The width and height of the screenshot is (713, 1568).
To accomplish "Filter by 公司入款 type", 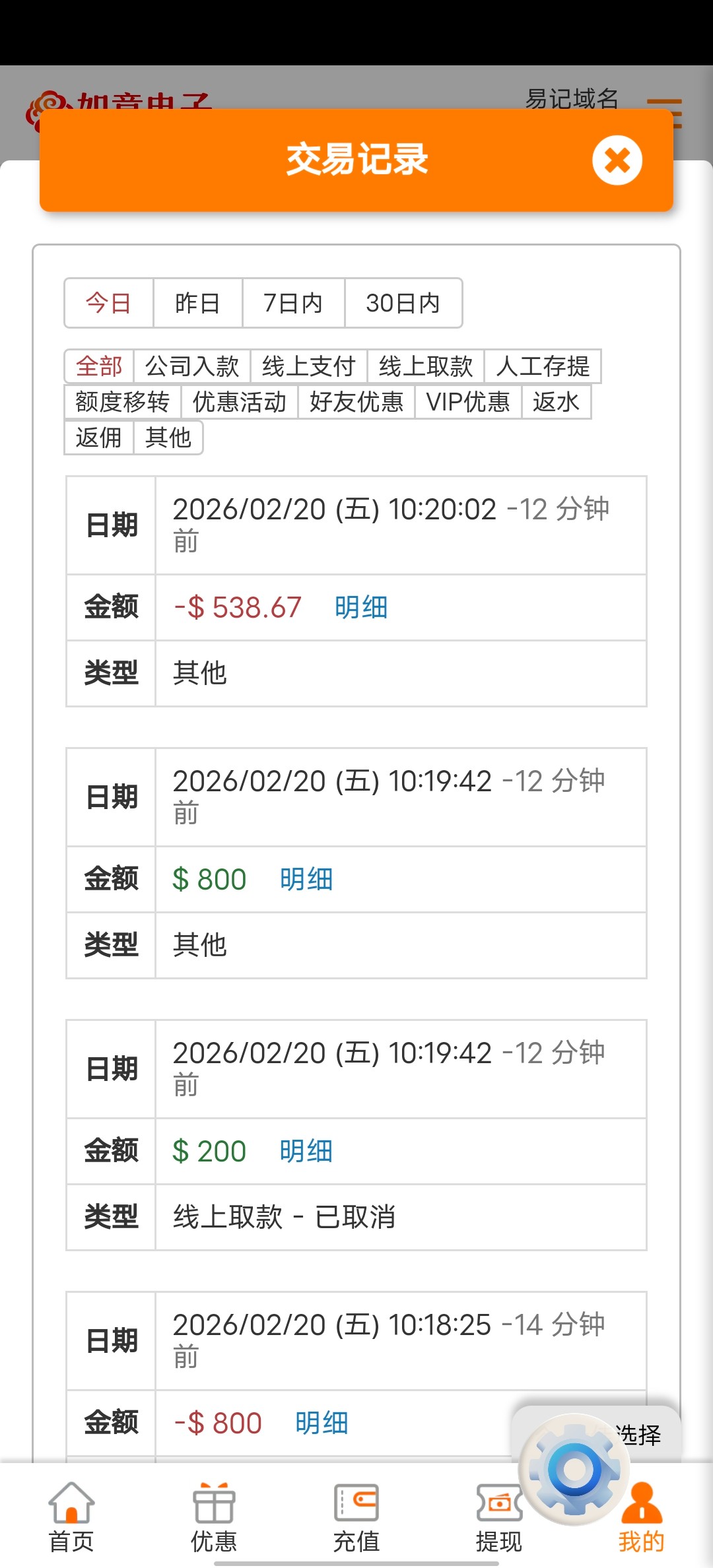I will [x=191, y=366].
